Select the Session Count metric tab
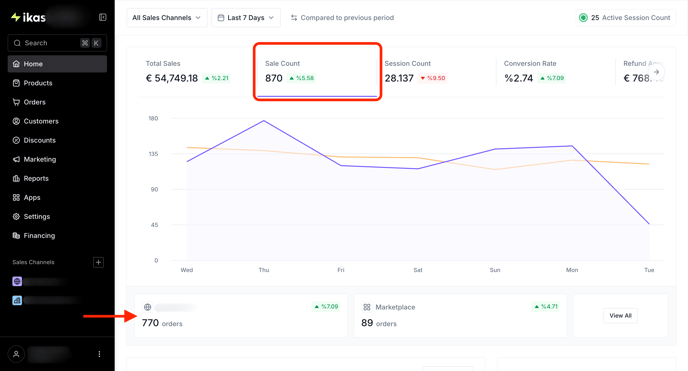This screenshot has width=688, height=371. 436,72
